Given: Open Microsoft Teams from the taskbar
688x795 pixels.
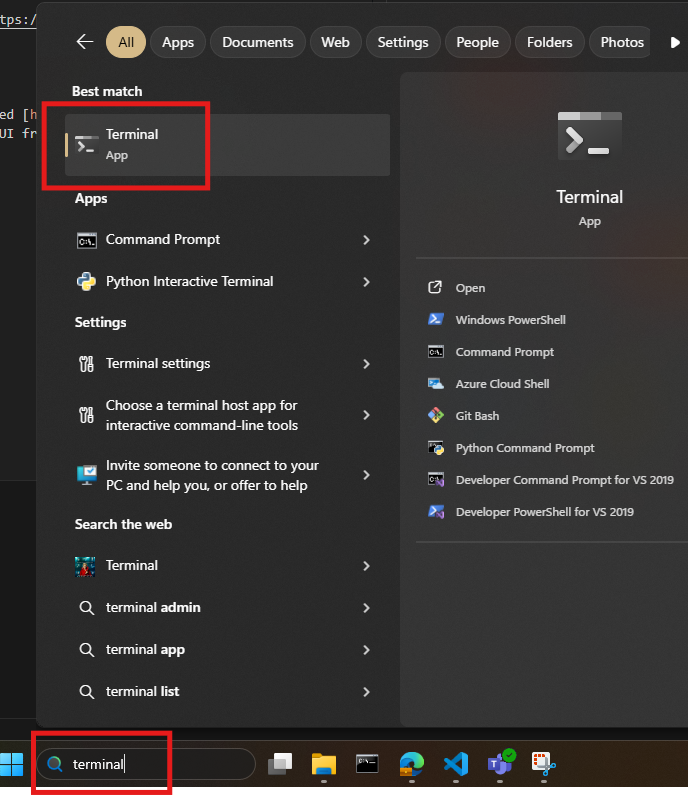Looking at the screenshot, I should pos(501,763).
